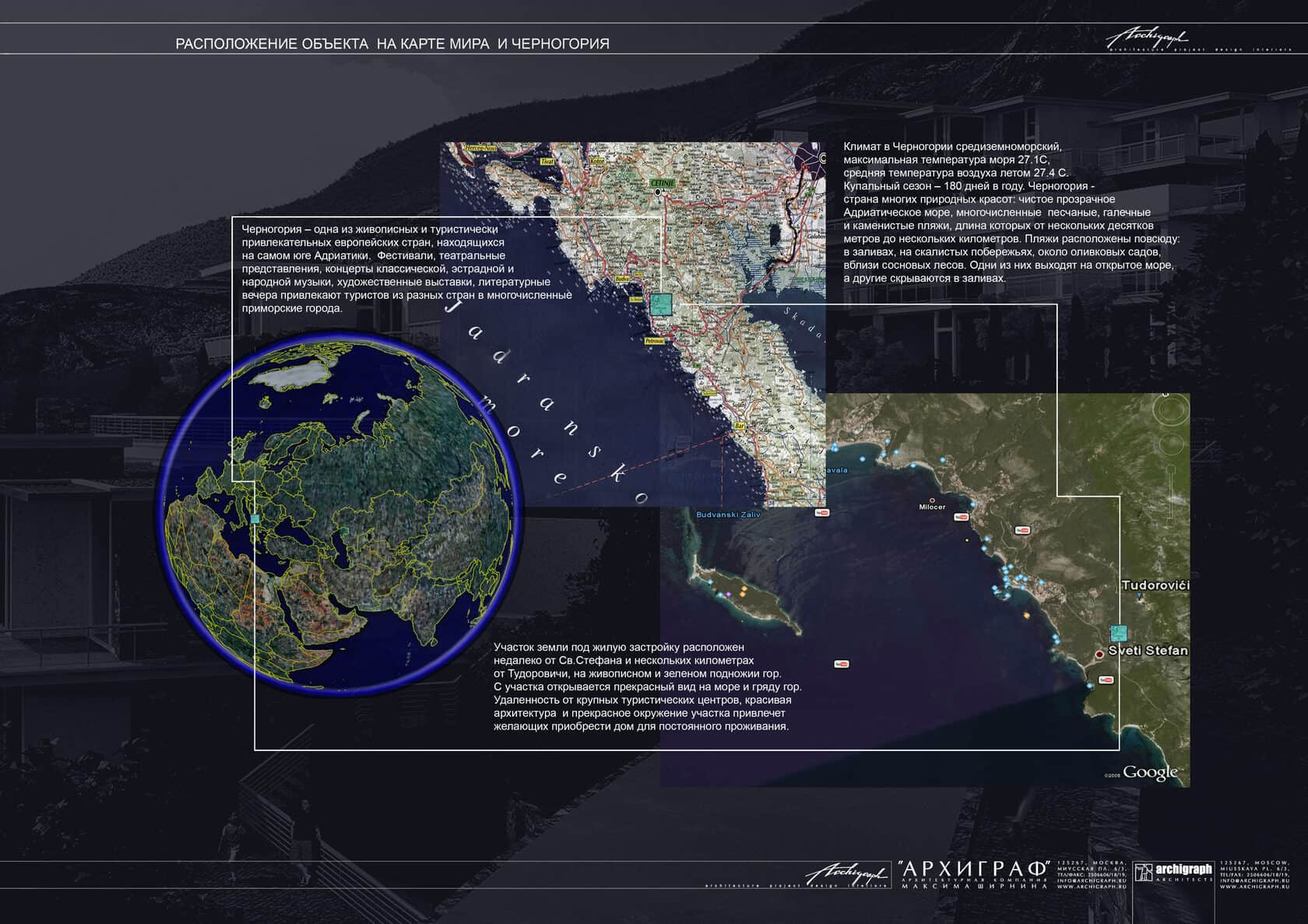Click the Archigraph signature logo in header
The height and width of the screenshot is (924, 1308).
point(1148,38)
